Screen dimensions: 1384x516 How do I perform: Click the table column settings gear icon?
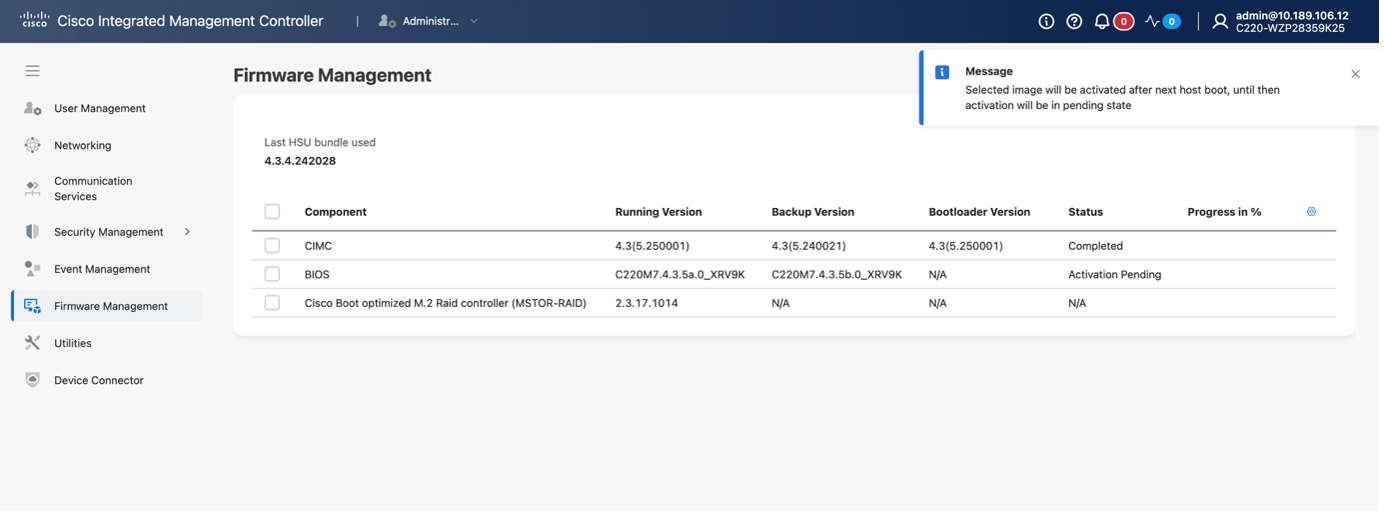pyautogui.click(x=1311, y=212)
